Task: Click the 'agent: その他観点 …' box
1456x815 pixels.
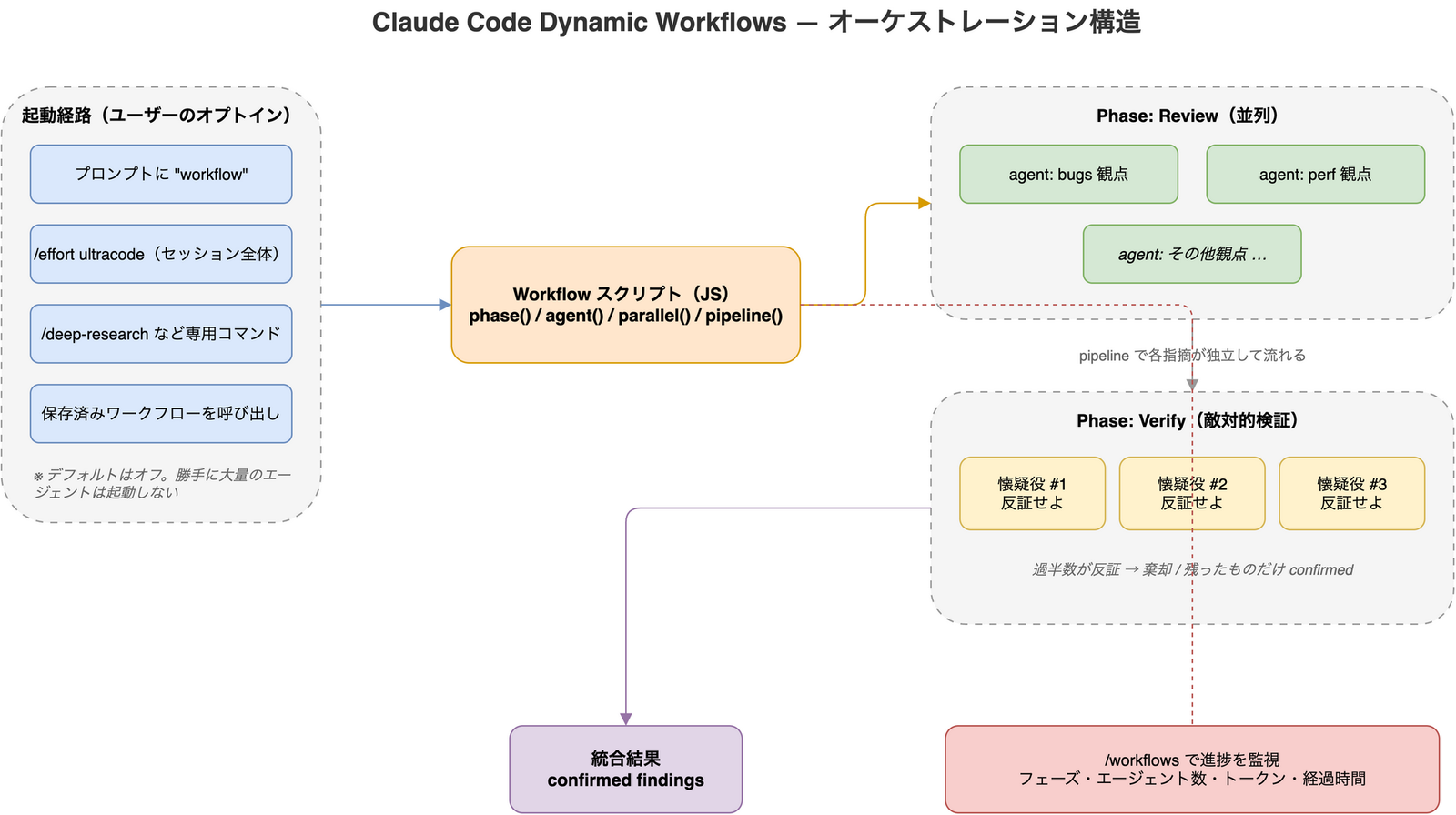Action: 1192,254
